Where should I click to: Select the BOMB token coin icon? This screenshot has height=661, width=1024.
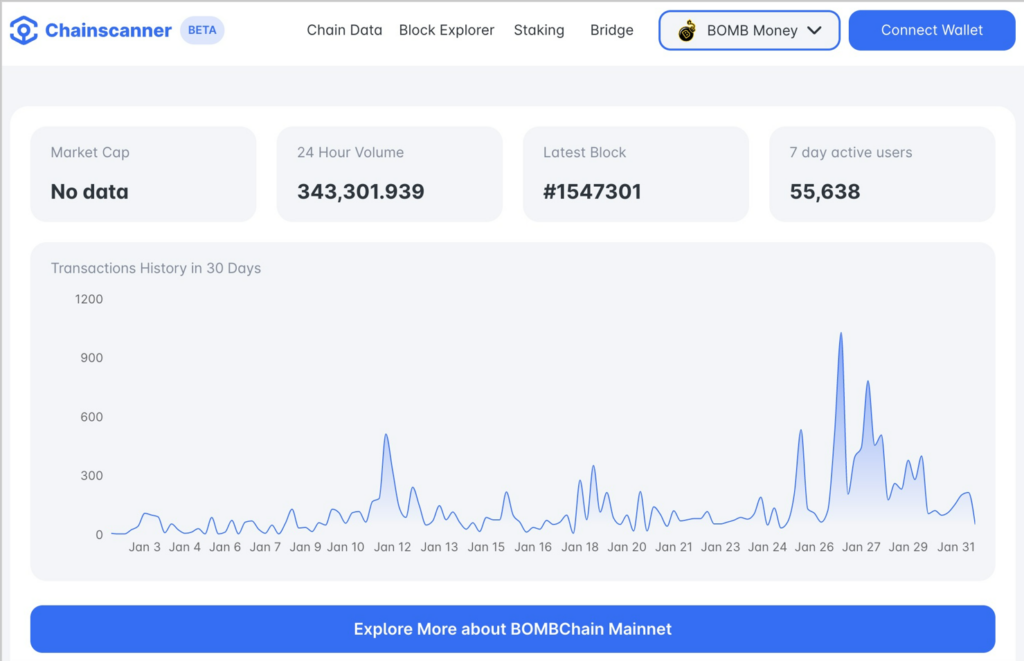[687, 30]
